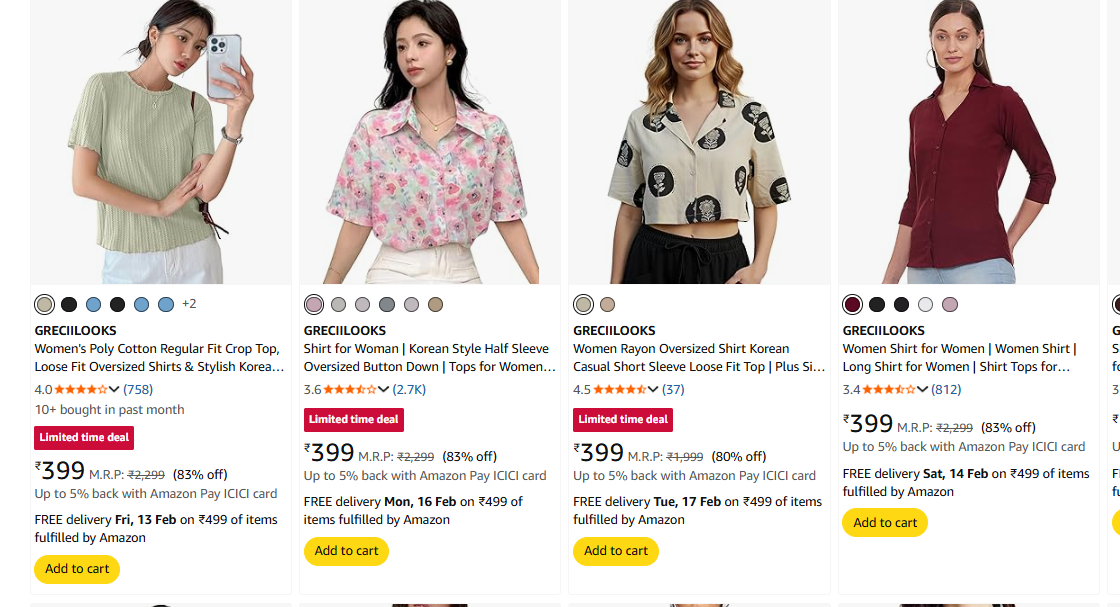Expand rating breakdown chevron beside 4.0 stars
The width and height of the screenshot is (1120, 607).
(x=114, y=389)
